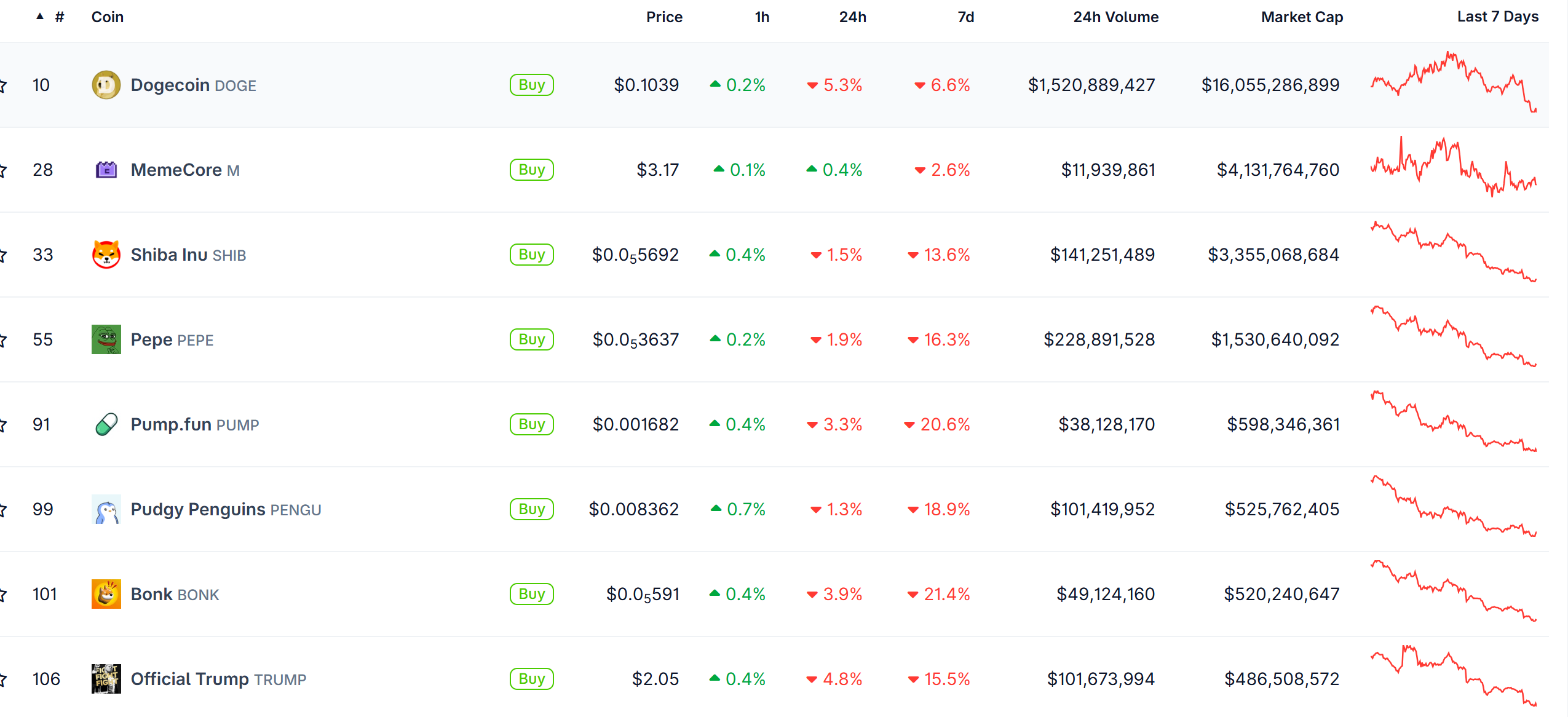This screenshot has width=1568, height=717.
Task: Star Dogecoin as favorite
Action: point(2,85)
